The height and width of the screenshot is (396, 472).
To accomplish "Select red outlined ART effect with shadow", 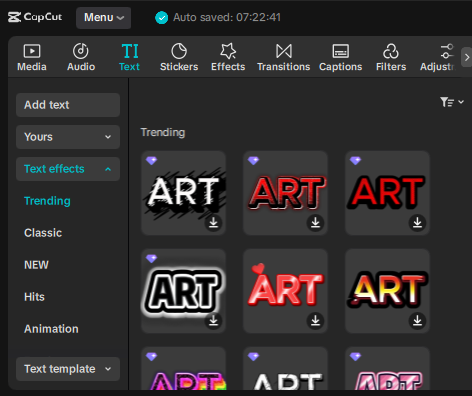I will [x=285, y=193].
